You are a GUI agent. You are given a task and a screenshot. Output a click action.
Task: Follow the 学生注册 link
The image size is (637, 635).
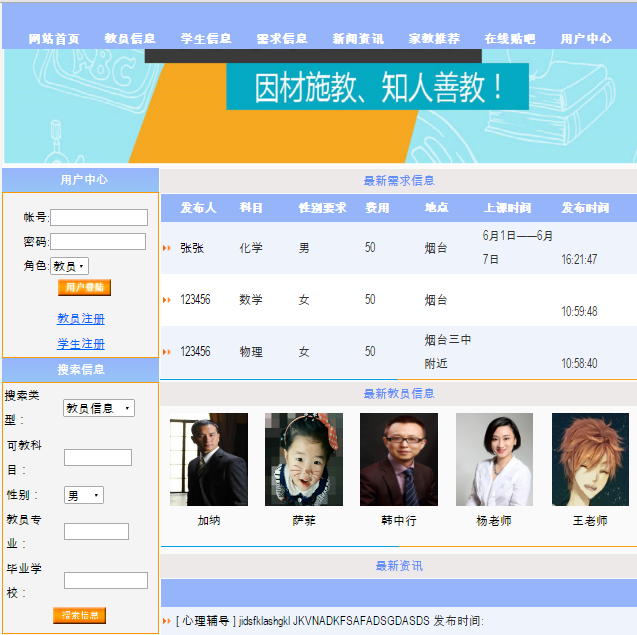(81, 344)
